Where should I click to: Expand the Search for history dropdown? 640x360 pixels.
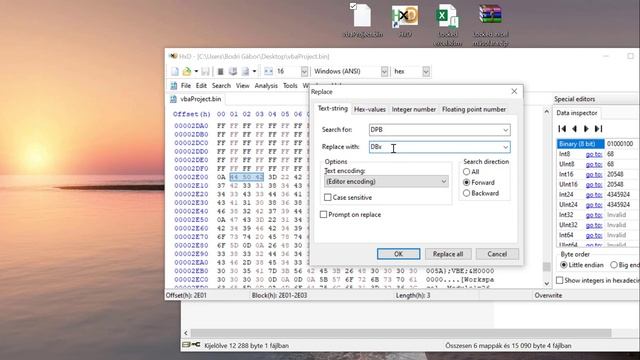pos(506,130)
